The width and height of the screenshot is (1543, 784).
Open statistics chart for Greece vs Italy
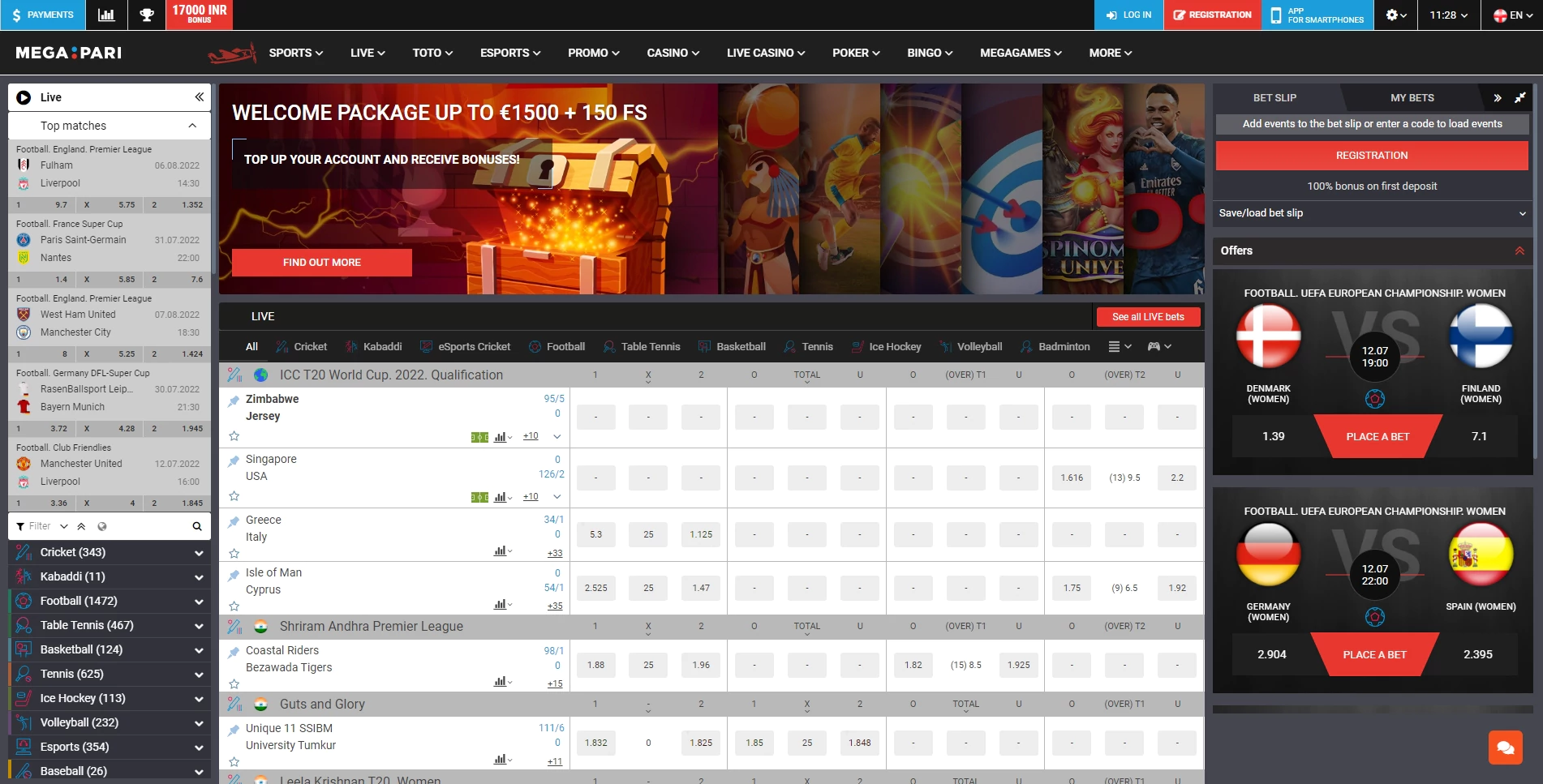point(503,551)
